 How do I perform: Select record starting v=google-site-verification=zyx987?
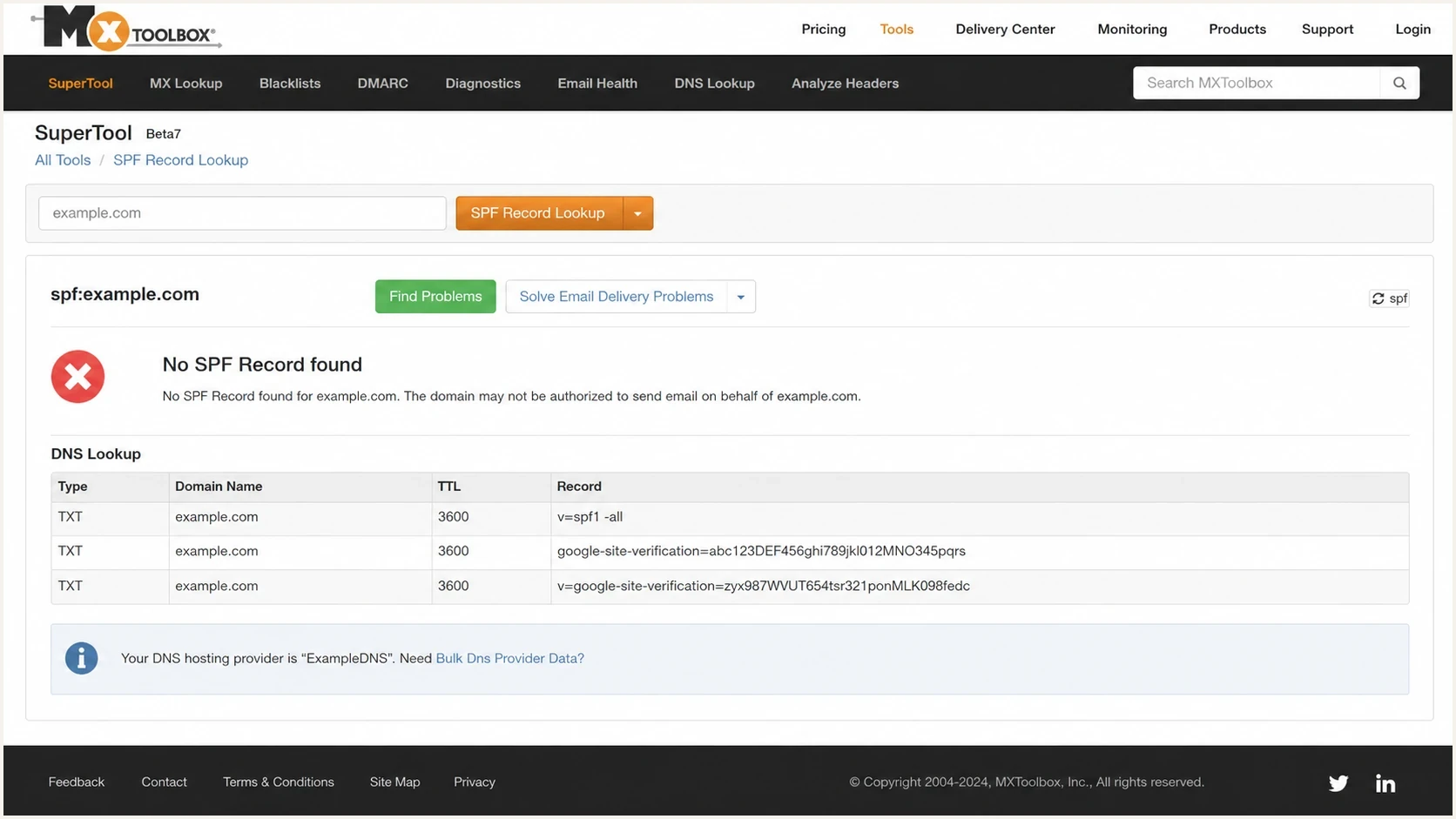click(x=980, y=587)
